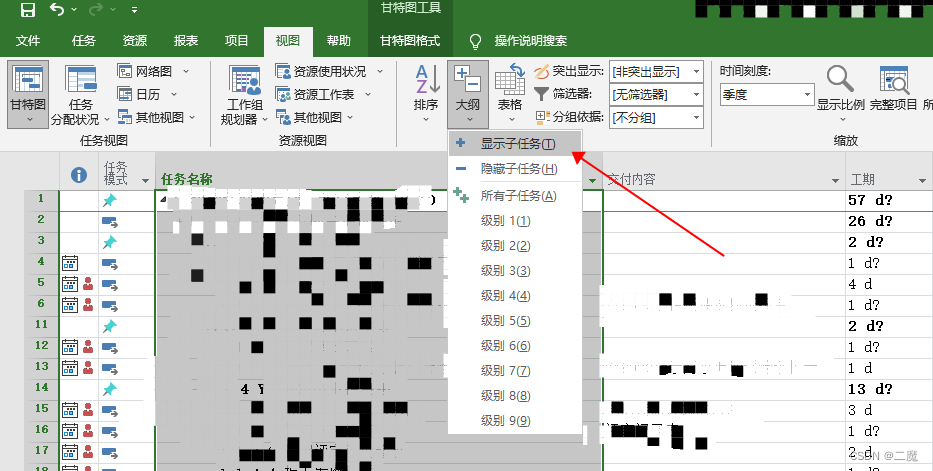933x471 pixels.
Task: Select 级别 1(1) outline level
Action: point(515,221)
